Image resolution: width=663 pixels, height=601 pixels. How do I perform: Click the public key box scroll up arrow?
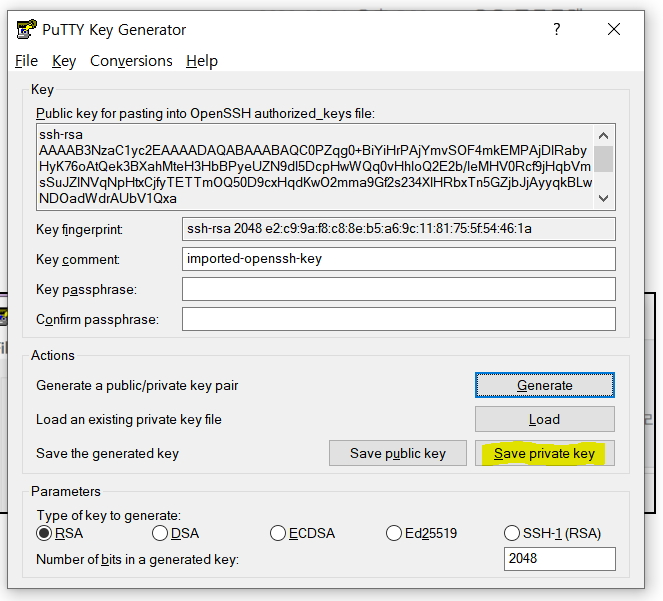click(x=604, y=136)
